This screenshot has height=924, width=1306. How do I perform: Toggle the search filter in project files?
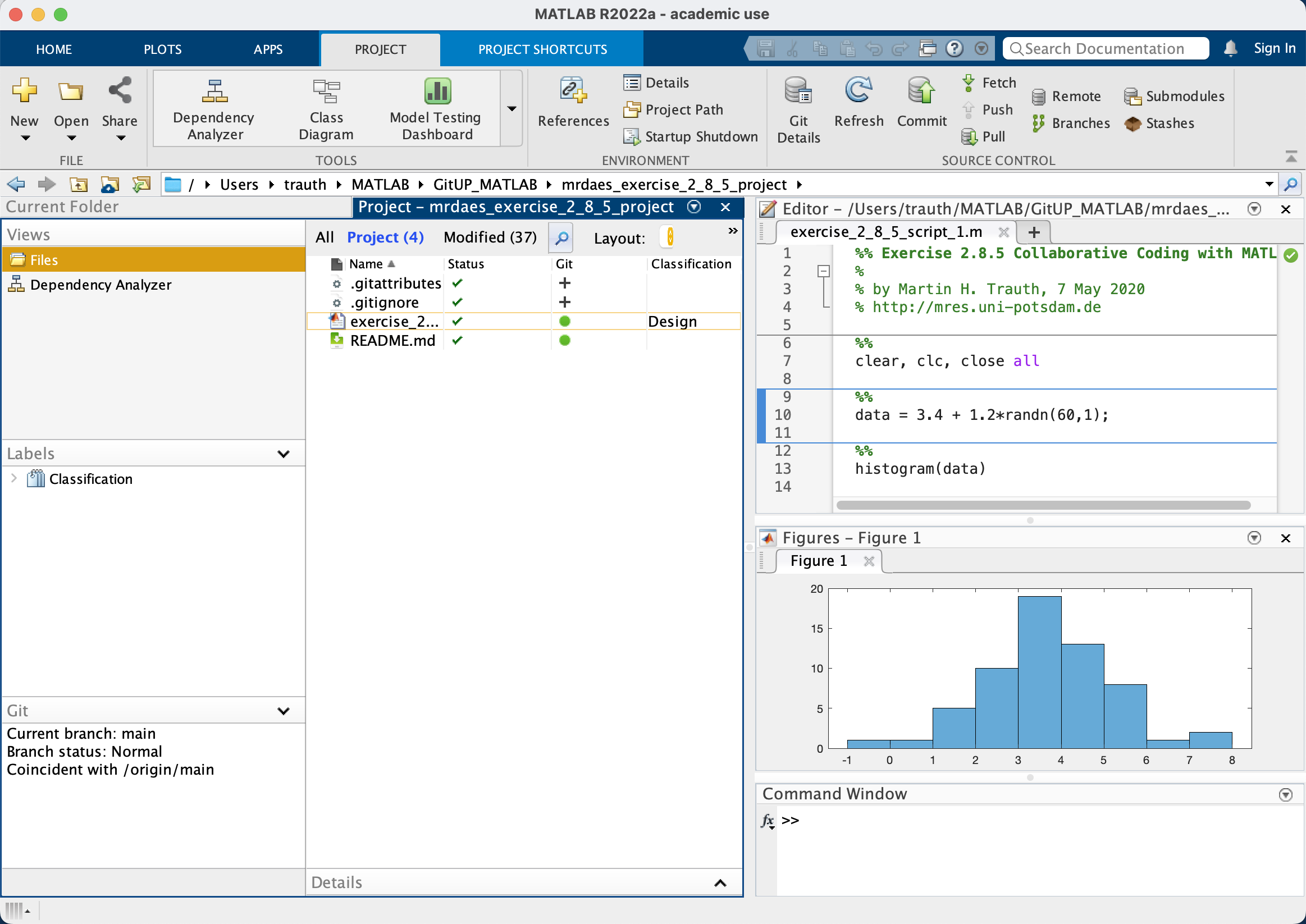click(x=560, y=238)
